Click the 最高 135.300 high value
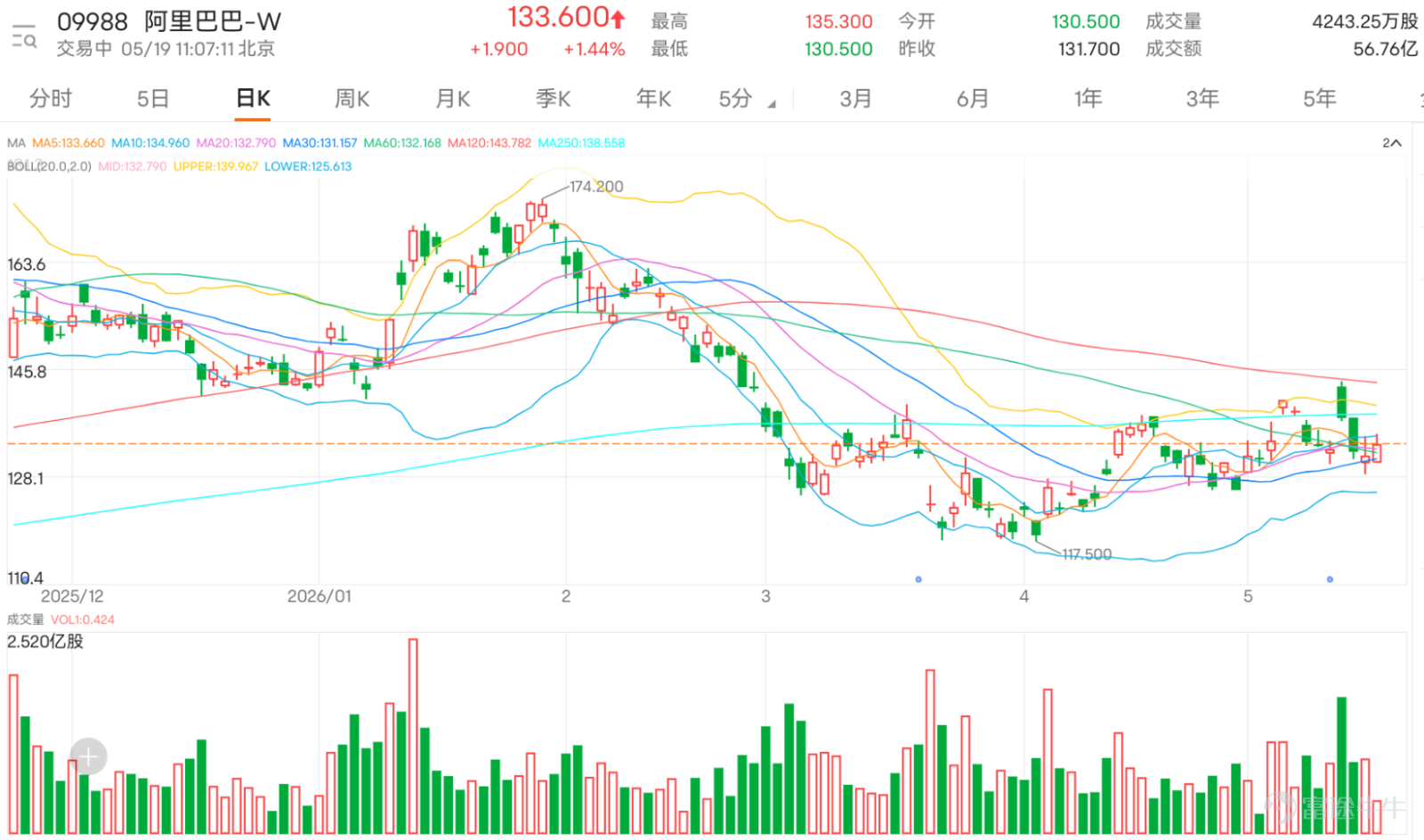Viewport: 1424px width, 840px height. coord(838,21)
